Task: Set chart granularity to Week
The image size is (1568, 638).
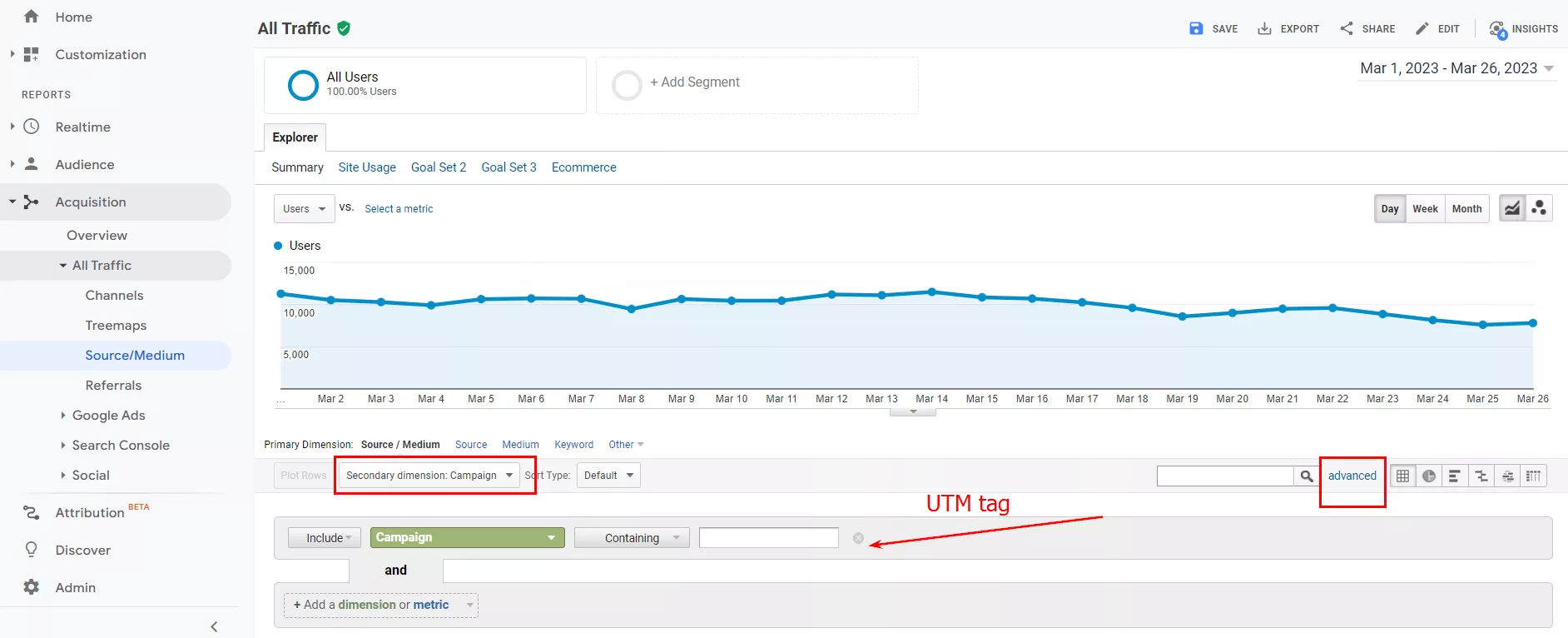Action: 1425,208
